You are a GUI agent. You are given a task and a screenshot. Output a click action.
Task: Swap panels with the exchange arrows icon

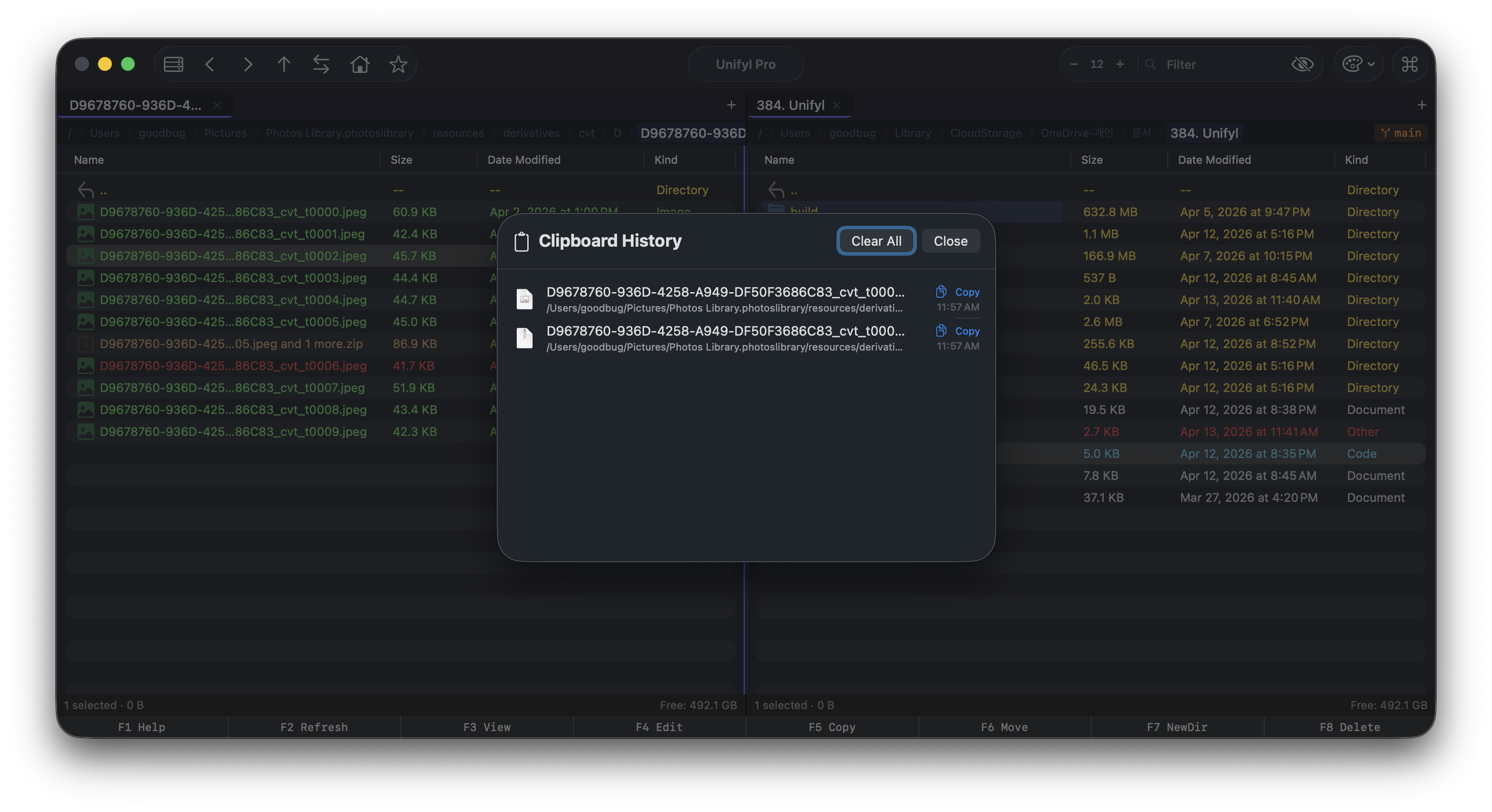tap(321, 64)
